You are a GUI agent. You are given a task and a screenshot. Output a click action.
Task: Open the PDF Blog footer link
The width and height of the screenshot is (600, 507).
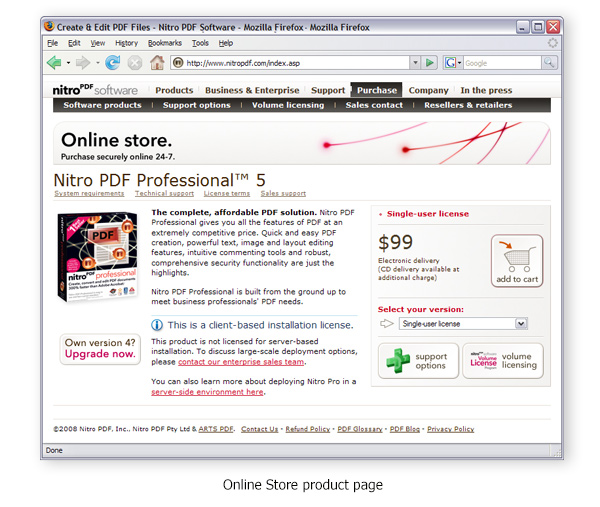(x=404, y=429)
